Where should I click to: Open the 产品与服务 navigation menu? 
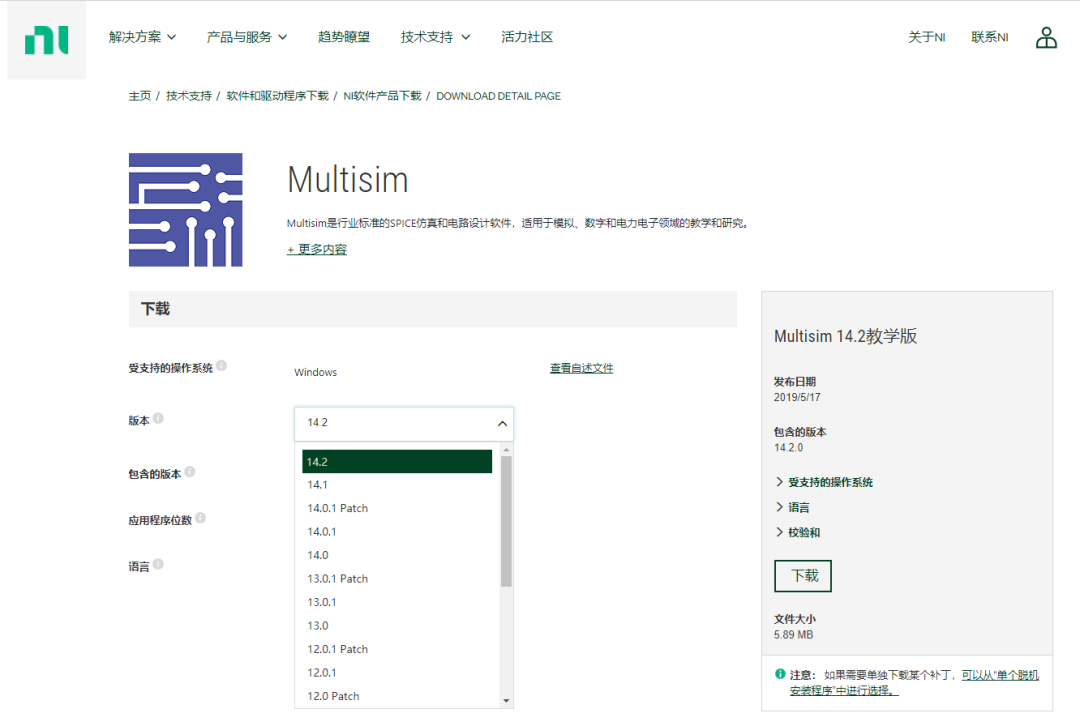[247, 37]
